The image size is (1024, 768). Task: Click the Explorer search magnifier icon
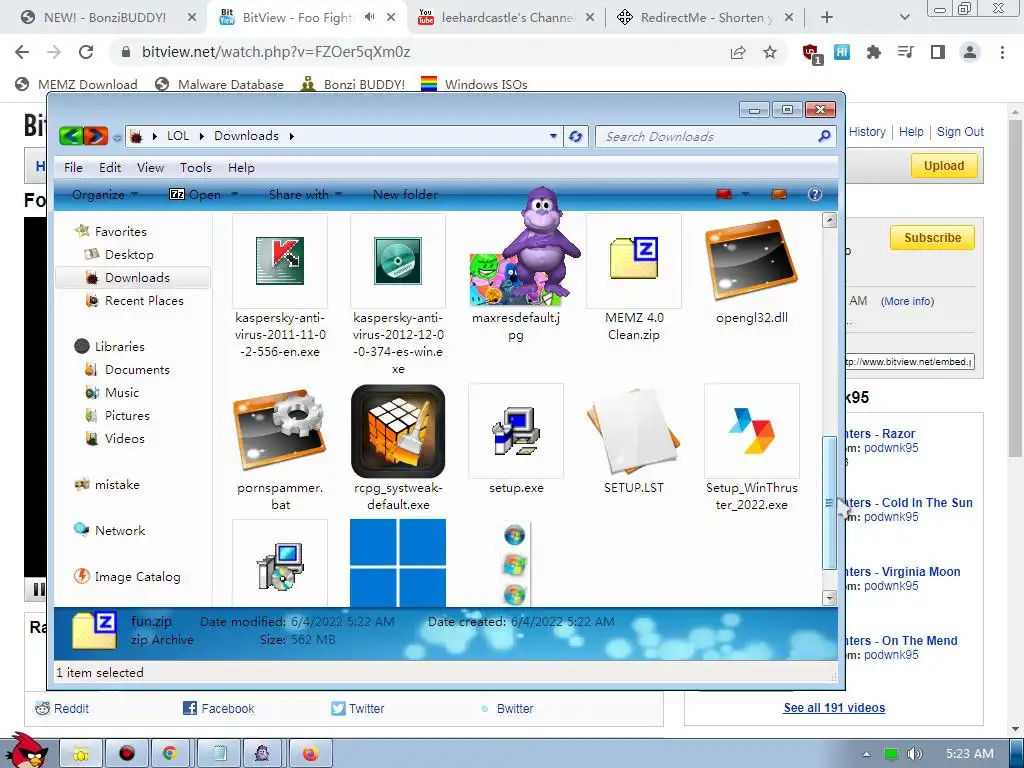click(824, 136)
